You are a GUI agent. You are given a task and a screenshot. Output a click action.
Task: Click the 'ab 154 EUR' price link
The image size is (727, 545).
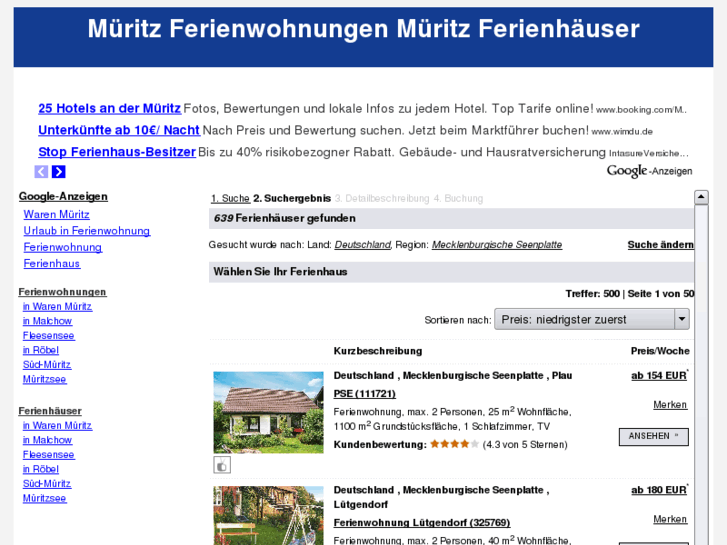tap(659, 376)
